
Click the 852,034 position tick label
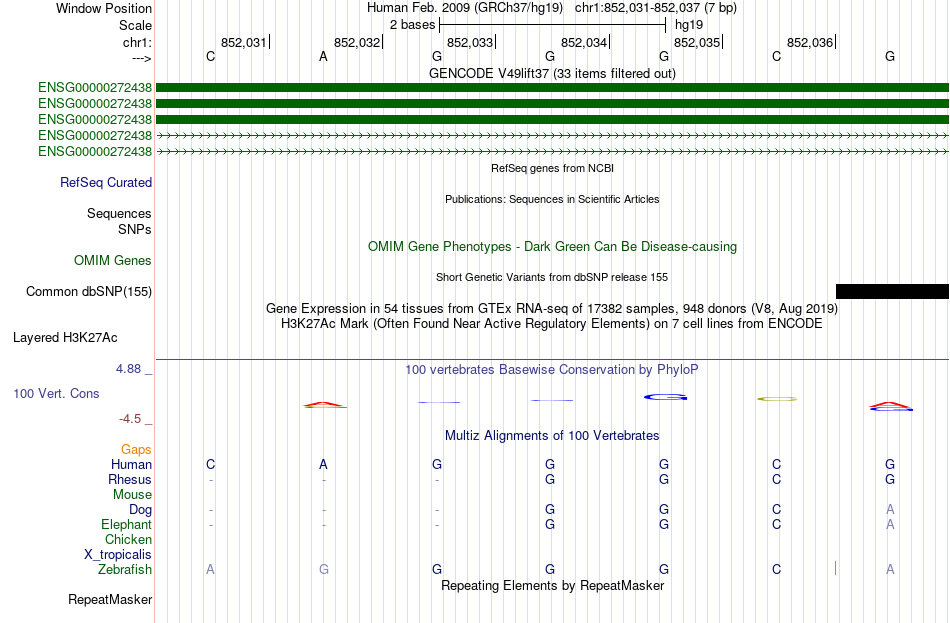[583, 42]
